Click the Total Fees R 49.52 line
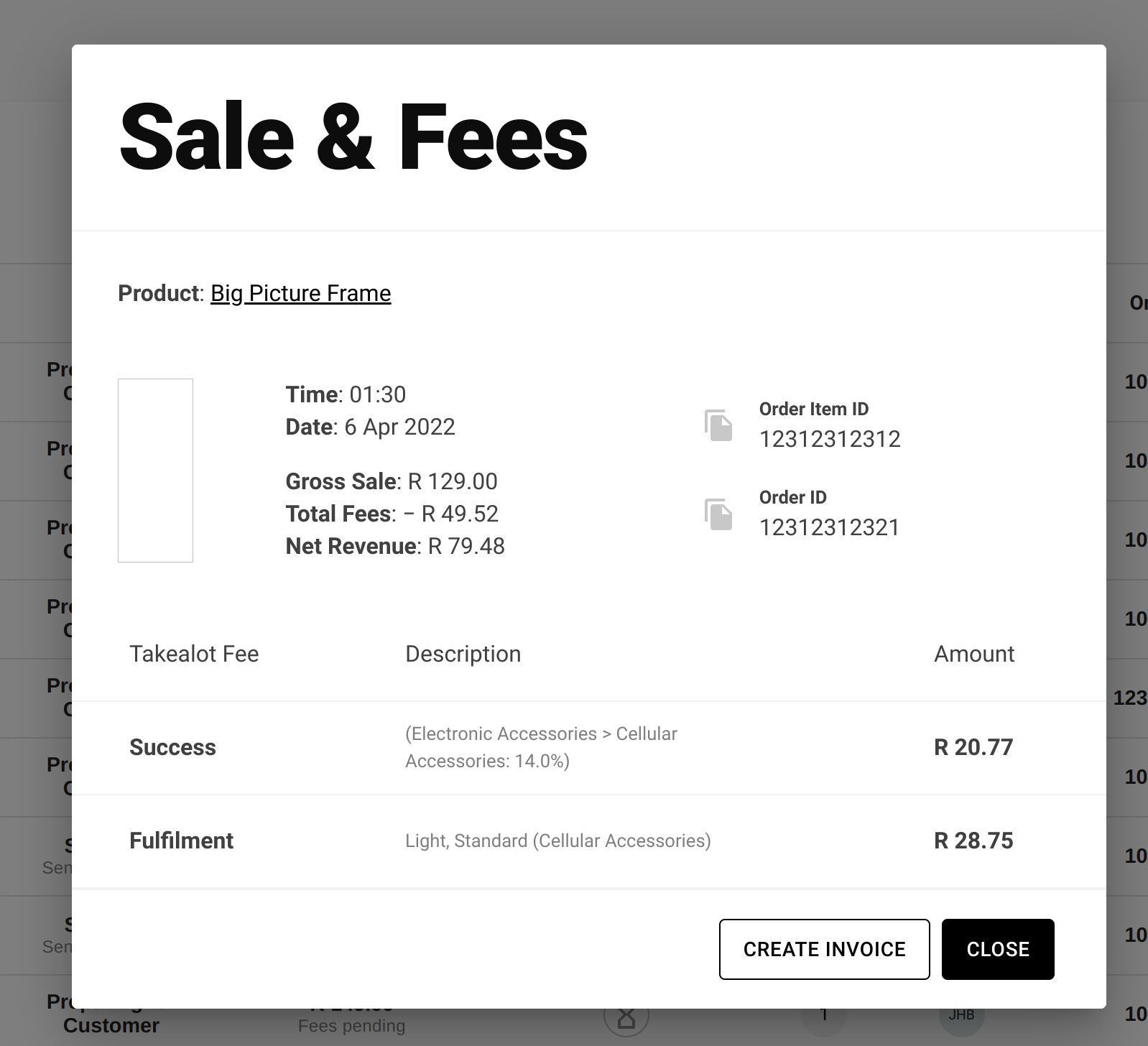This screenshot has width=1148, height=1046. point(392,514)
